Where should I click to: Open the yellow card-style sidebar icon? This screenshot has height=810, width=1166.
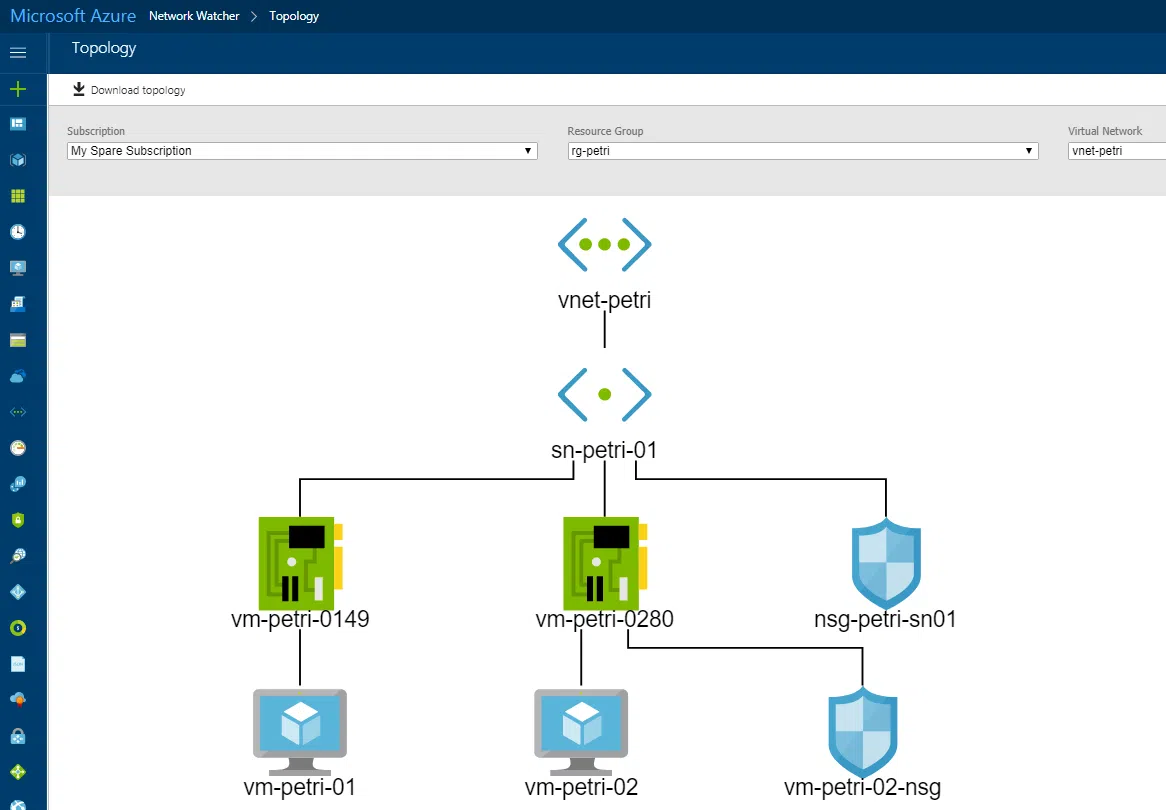coord(18,340)
